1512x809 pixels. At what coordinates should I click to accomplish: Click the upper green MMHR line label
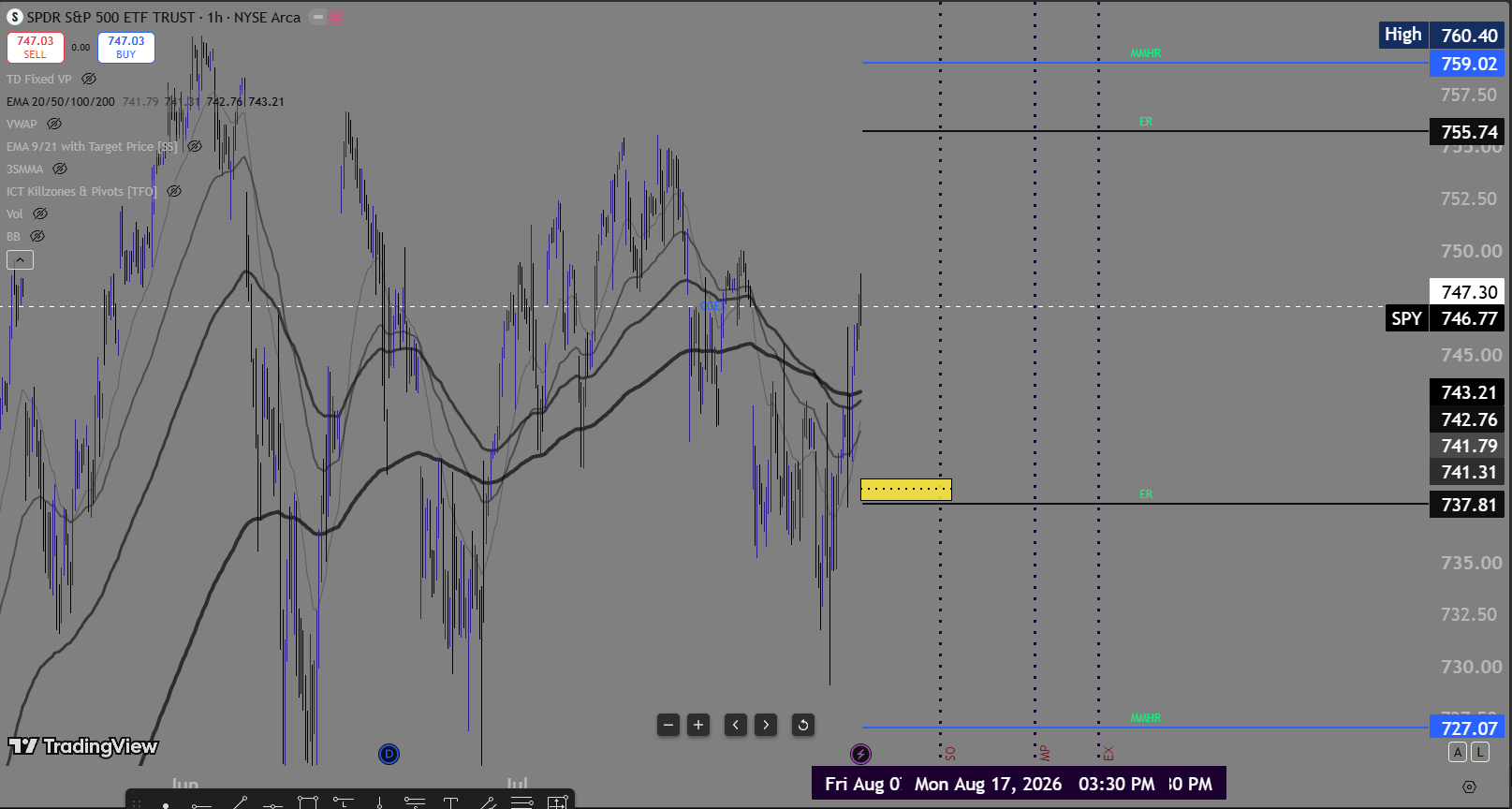(1145, 53)
